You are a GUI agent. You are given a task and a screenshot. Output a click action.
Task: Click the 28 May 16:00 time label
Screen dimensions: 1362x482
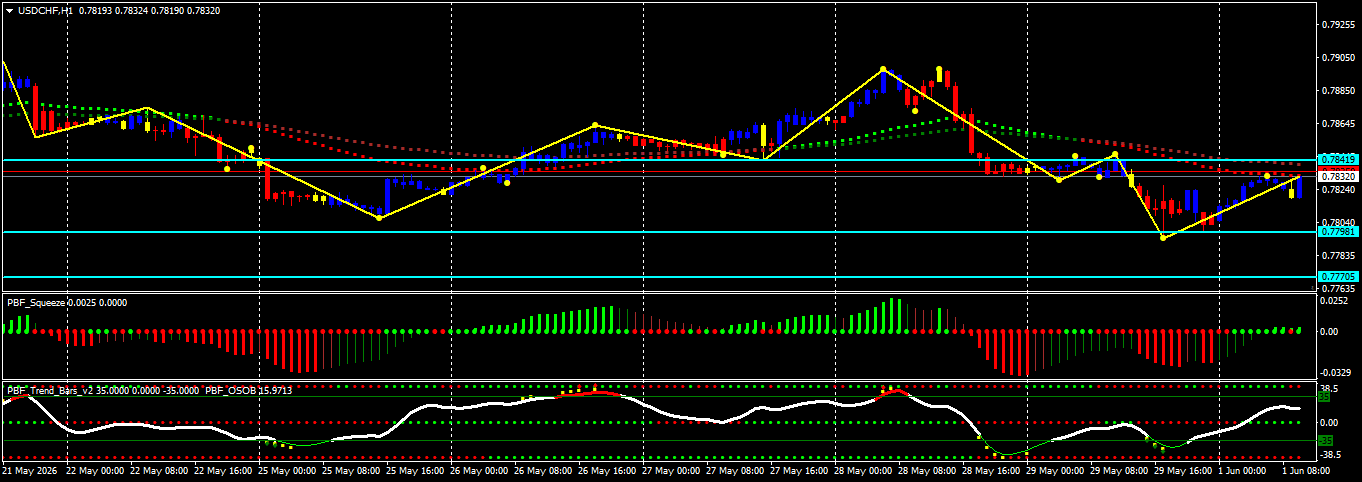coord(992,470)
